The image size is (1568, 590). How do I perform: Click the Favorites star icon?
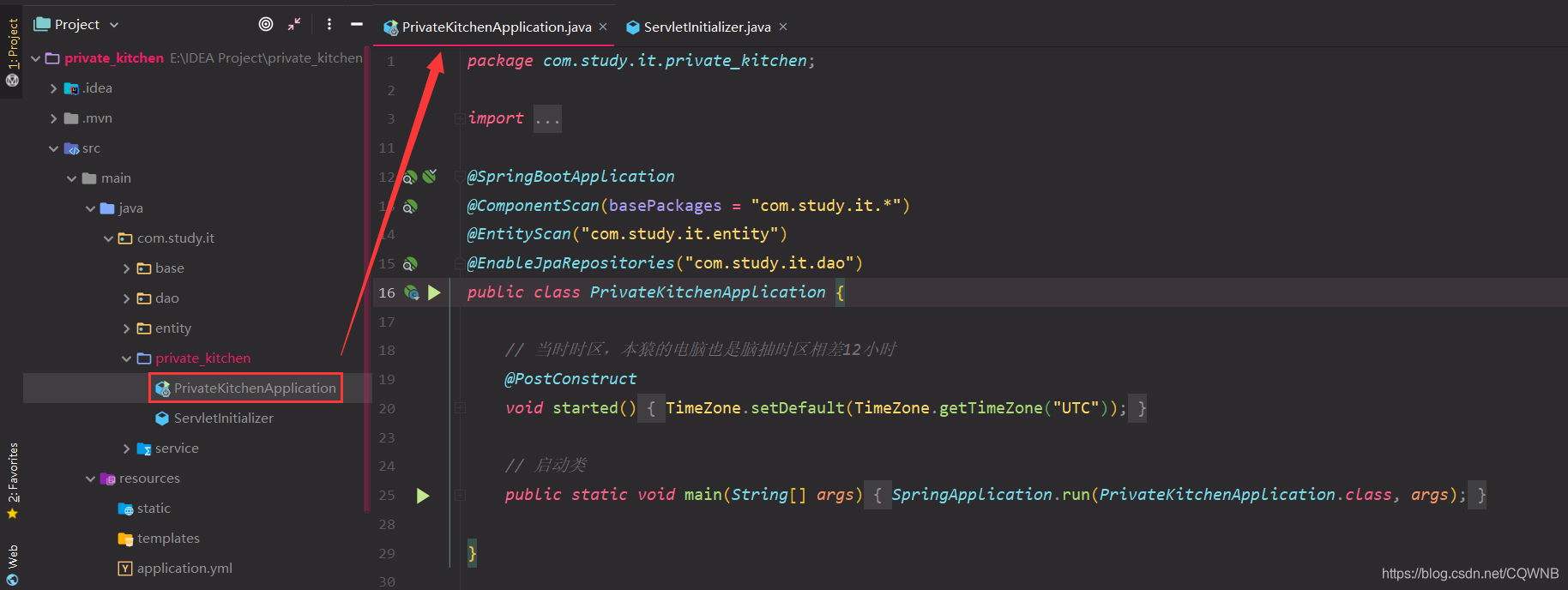click(12, 514)
